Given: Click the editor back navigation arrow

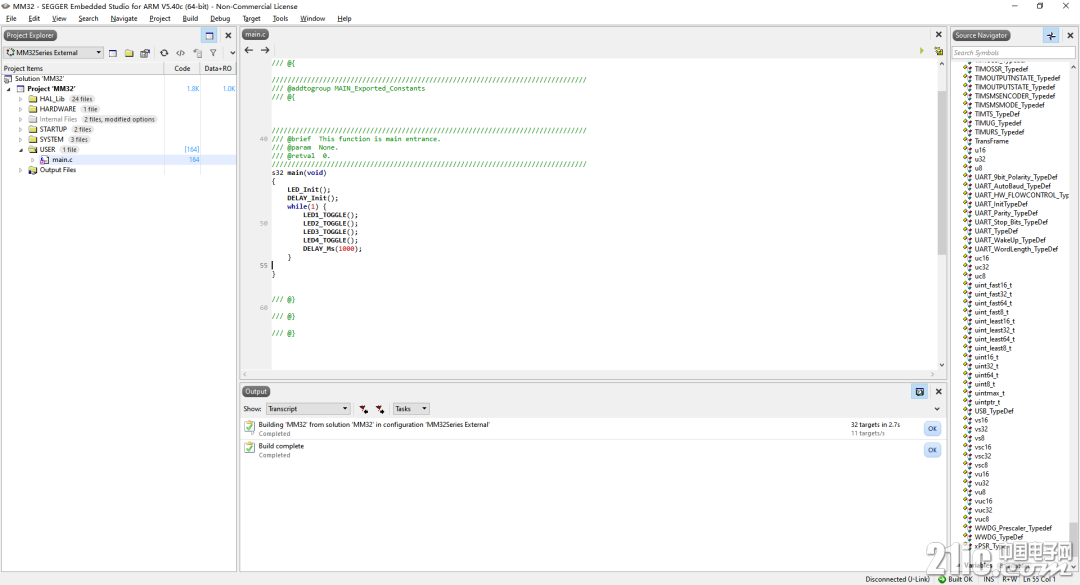Looking at the screenshot, I should (x=249, y=50).
